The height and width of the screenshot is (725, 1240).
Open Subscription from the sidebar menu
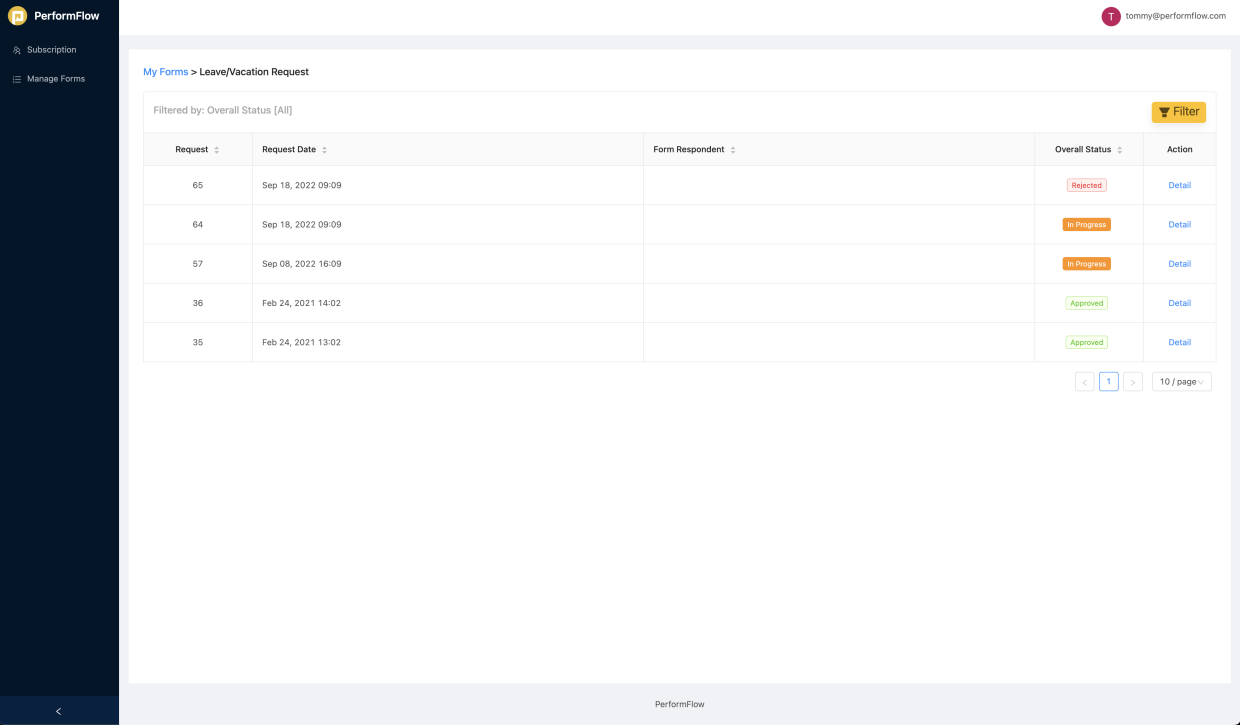50,49
